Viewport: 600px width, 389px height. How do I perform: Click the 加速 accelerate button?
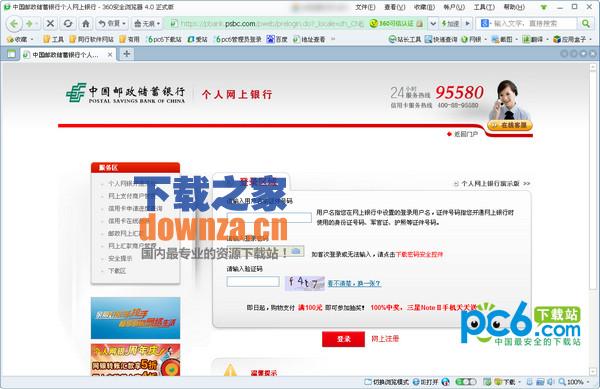[450, 24]
